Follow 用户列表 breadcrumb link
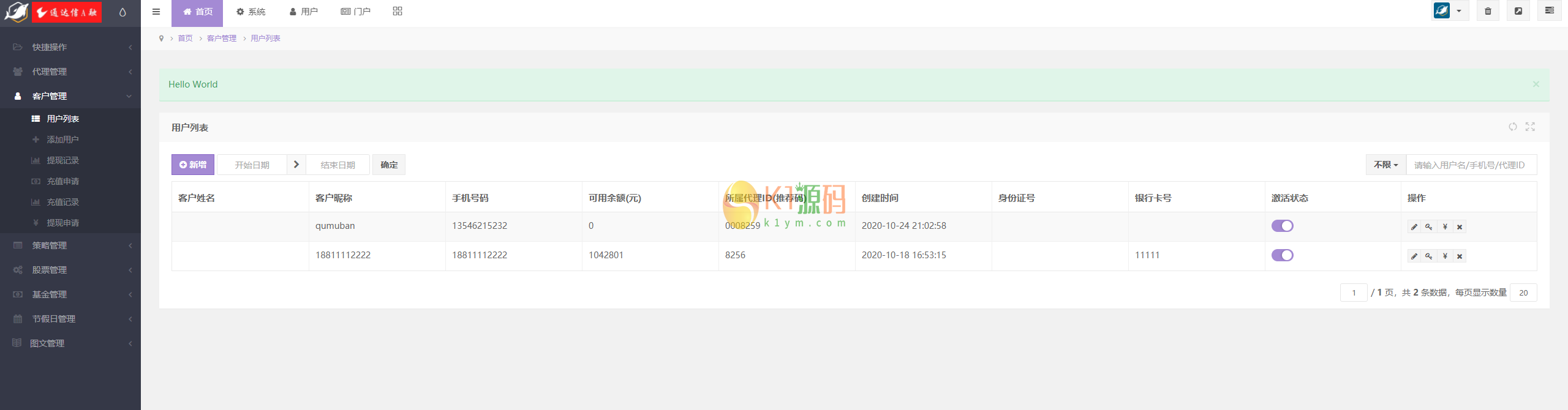This screenshot has height=410, width=1568. coord(265,39)
